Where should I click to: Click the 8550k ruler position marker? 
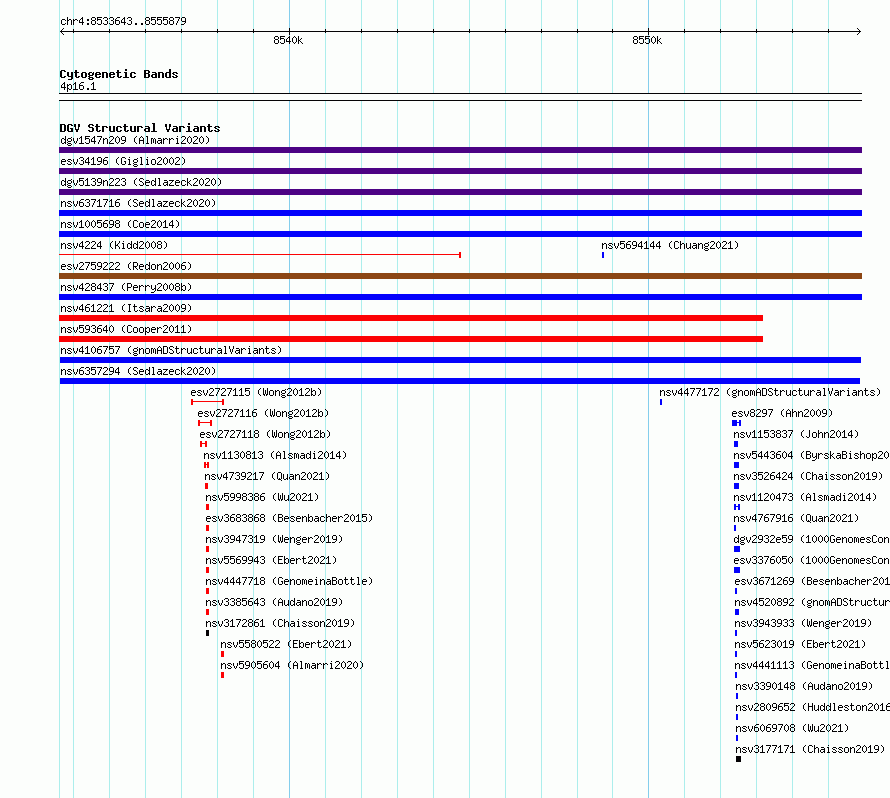click(647, 40)
